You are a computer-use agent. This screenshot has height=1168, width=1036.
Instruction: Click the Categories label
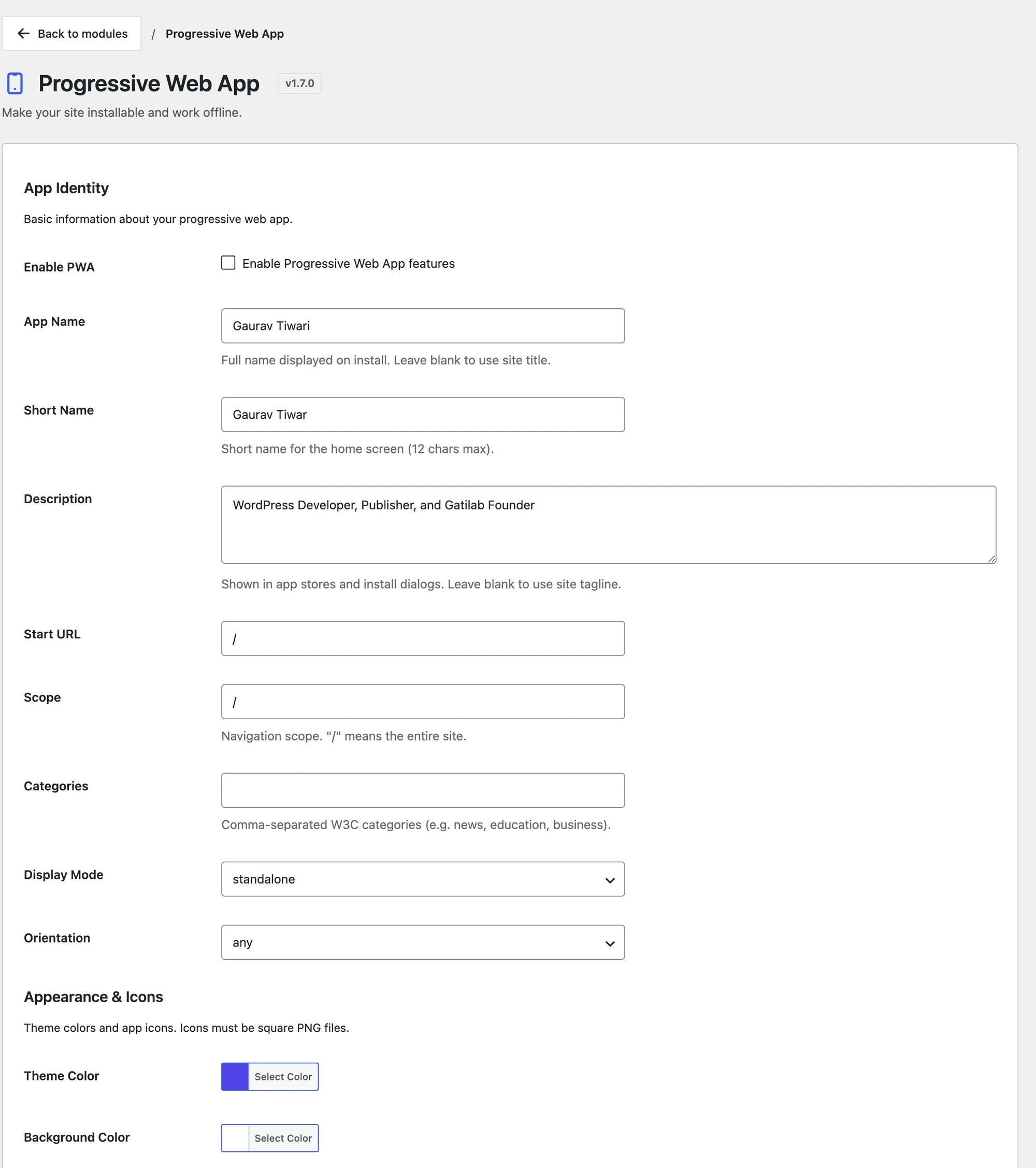[56, 786]
